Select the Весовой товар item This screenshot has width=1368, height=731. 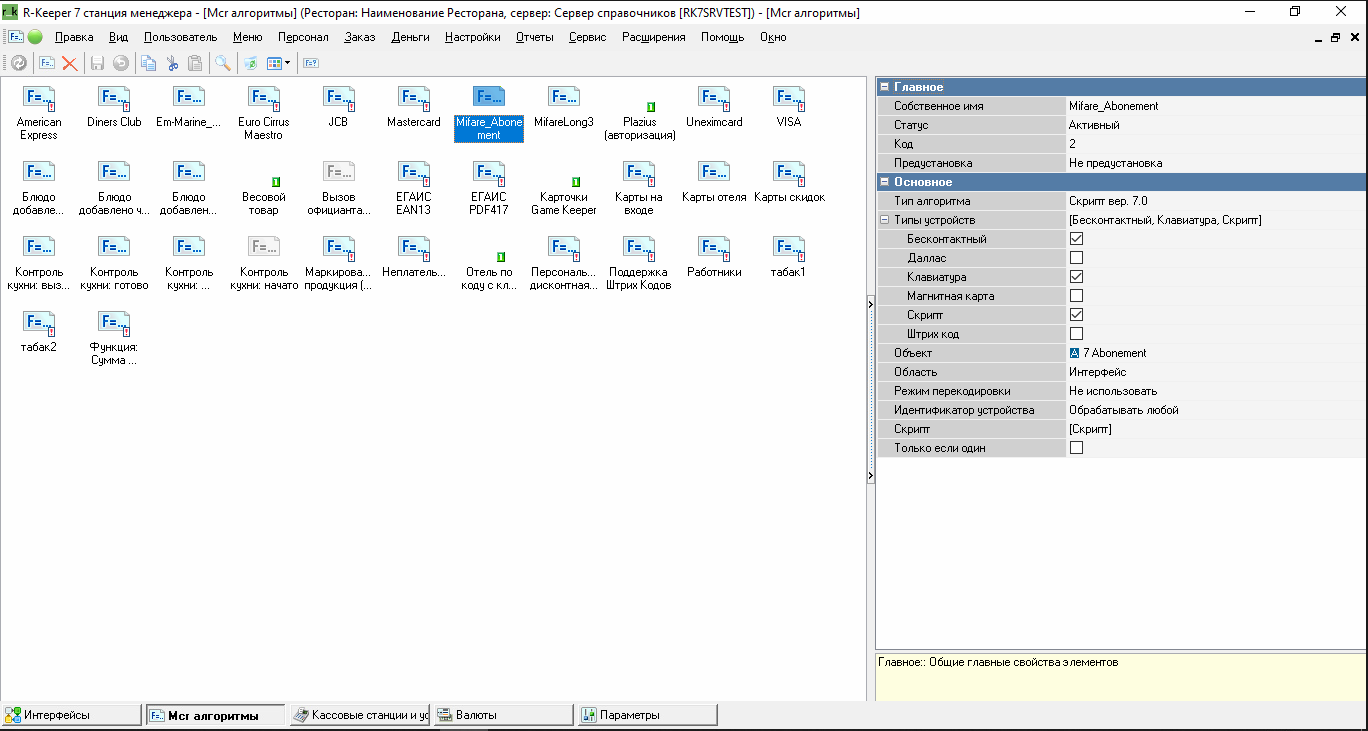coord(264,196)
